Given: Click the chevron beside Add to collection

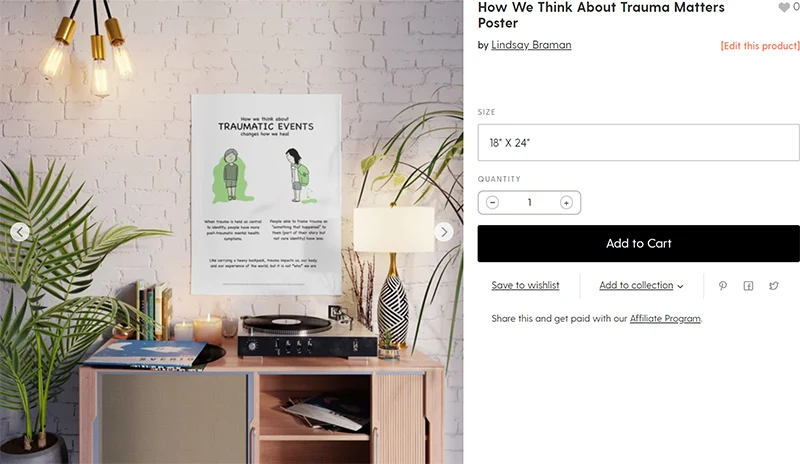Looking at the screenshot, I should pos(680,286).
